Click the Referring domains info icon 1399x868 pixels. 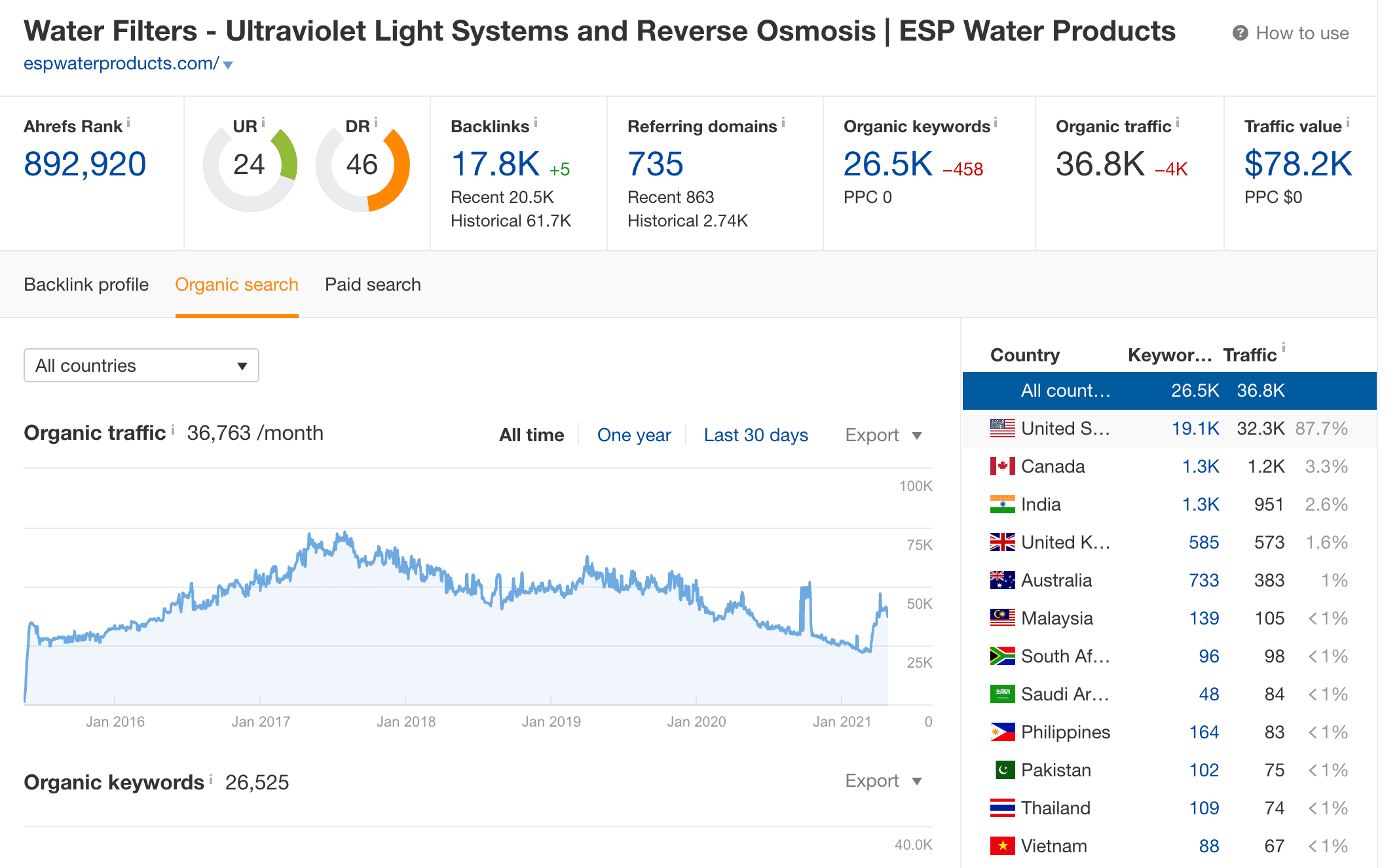[x=783, y=122]
